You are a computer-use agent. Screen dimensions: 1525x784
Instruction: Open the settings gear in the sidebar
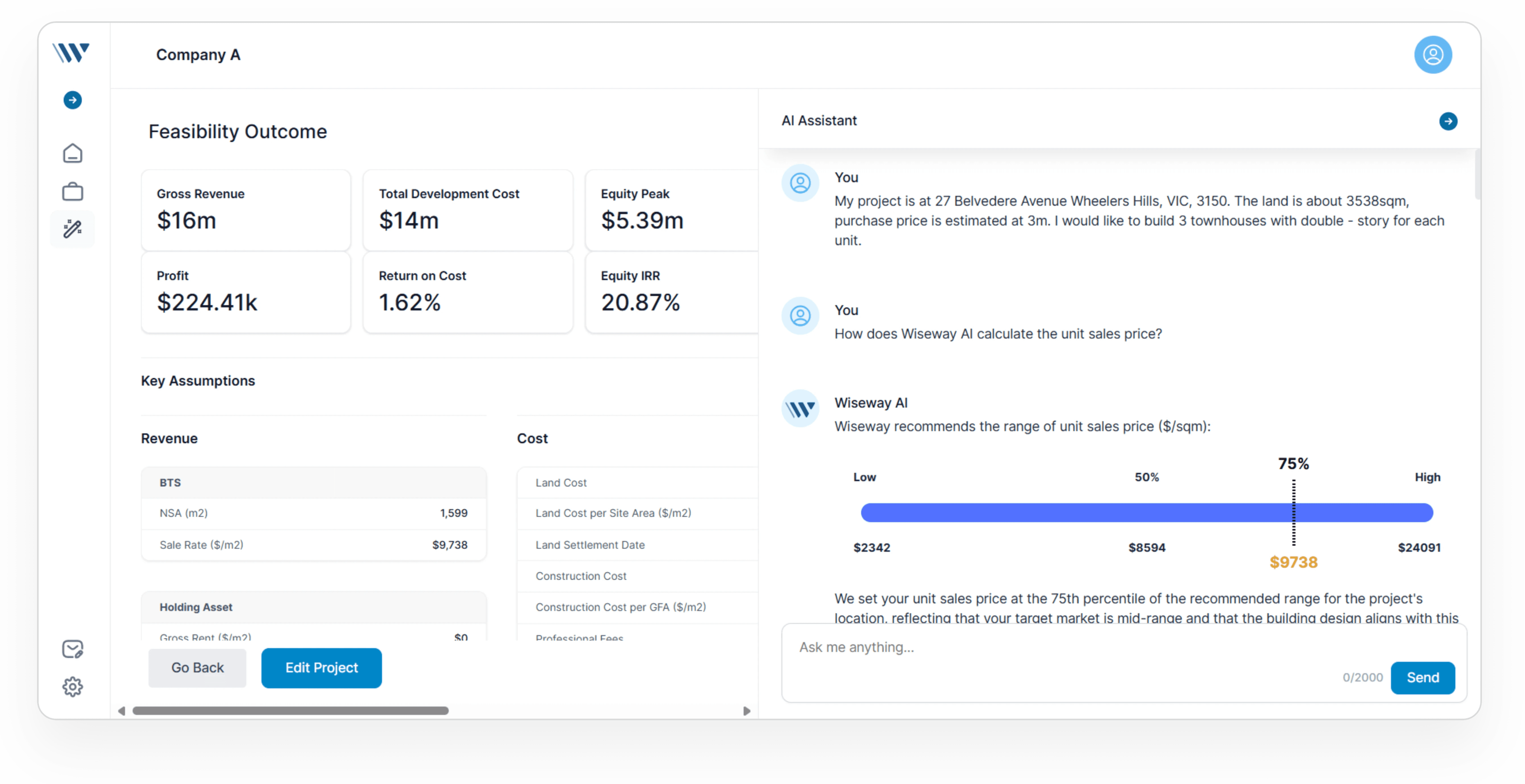[73, 687]
